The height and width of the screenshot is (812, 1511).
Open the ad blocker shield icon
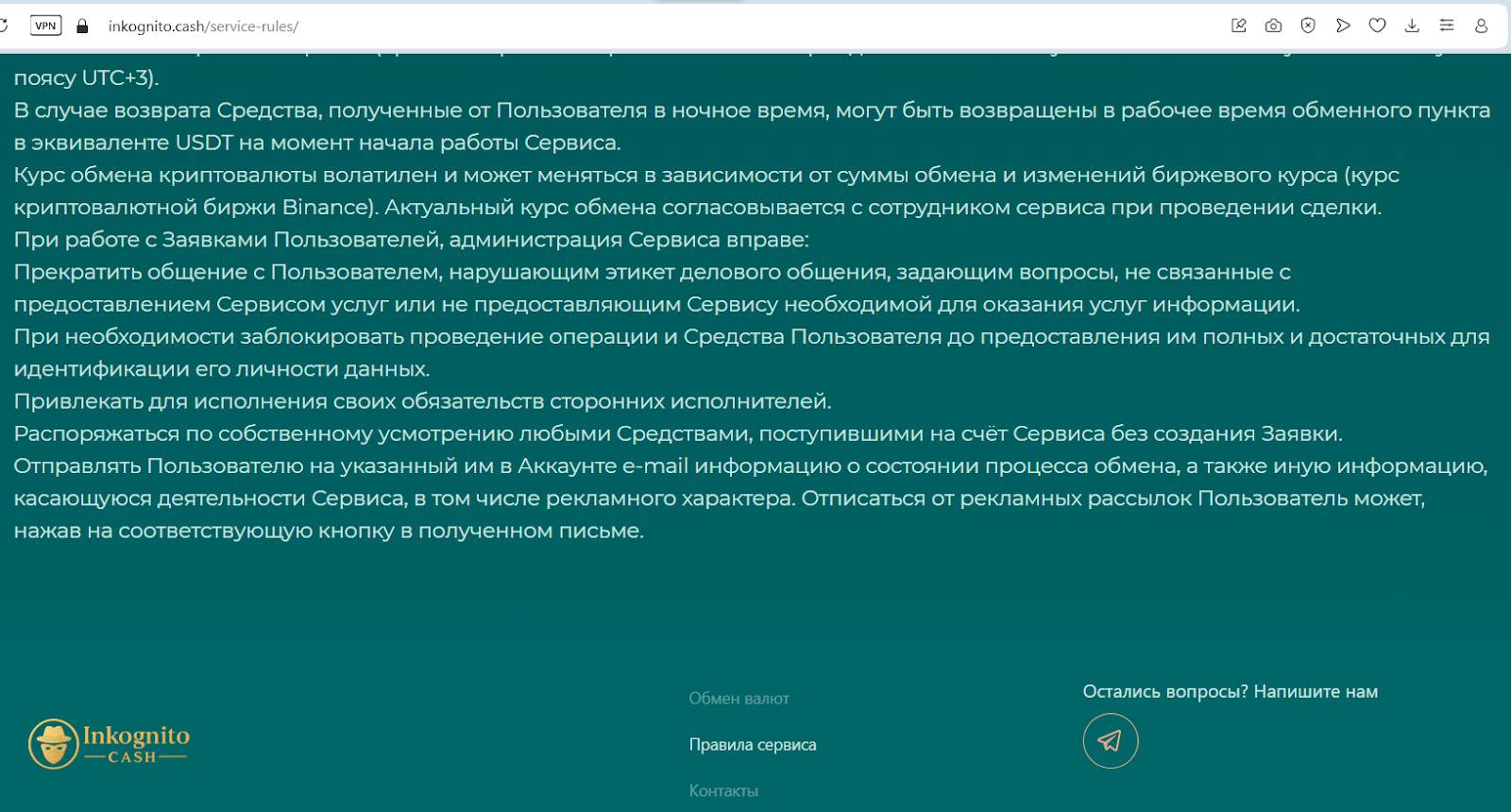point(1308,25)
